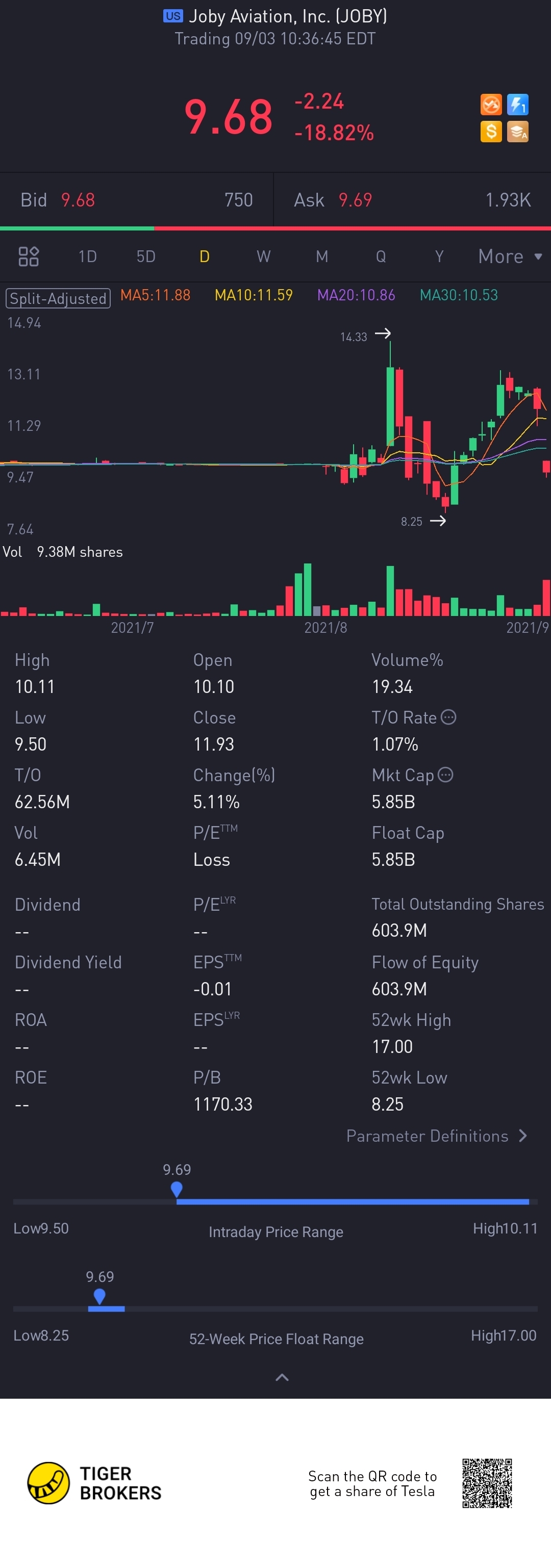Image resolution: width=551 pixels, height=1568 pixels.
Task: Select the Y yearly chart tab
Action: (x=439, y=256)
